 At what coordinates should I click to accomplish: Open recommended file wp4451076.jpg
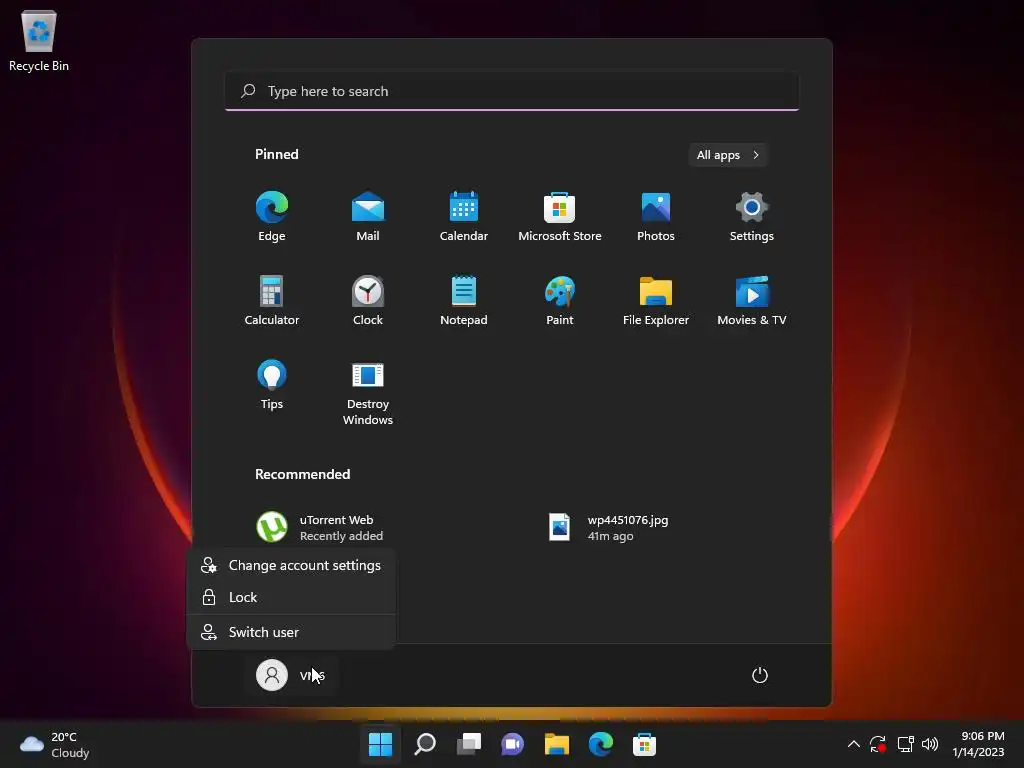609,527
